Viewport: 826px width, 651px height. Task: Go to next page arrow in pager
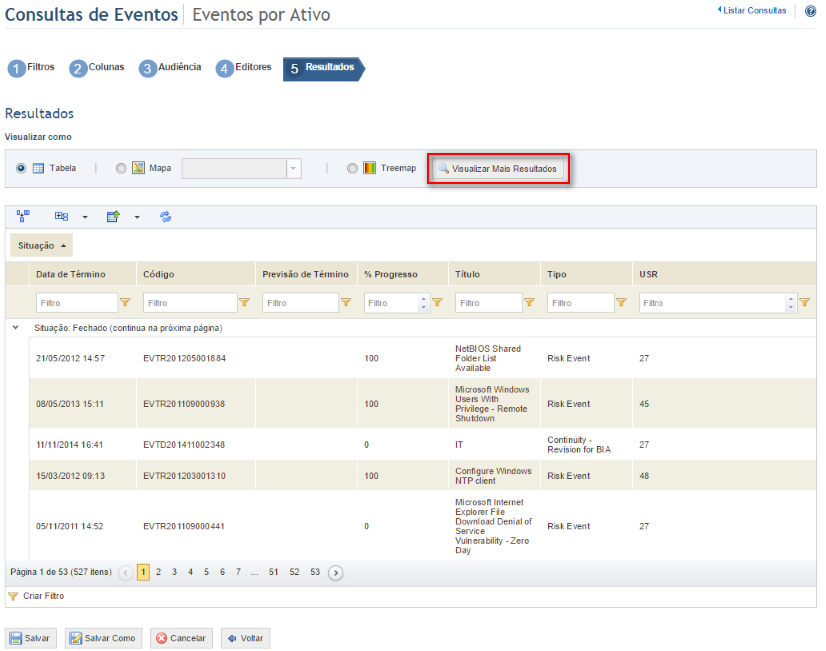point(336,573)
